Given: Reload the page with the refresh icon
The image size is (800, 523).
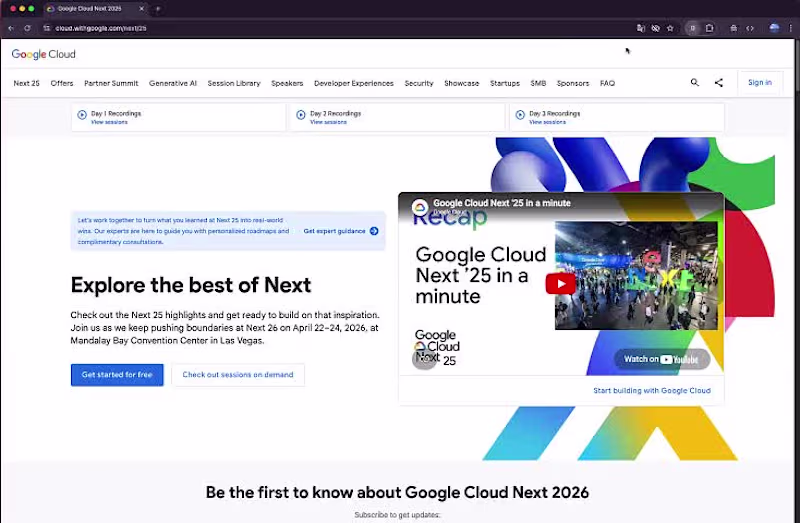Looking at the screenshot, I should pos(27,28).
